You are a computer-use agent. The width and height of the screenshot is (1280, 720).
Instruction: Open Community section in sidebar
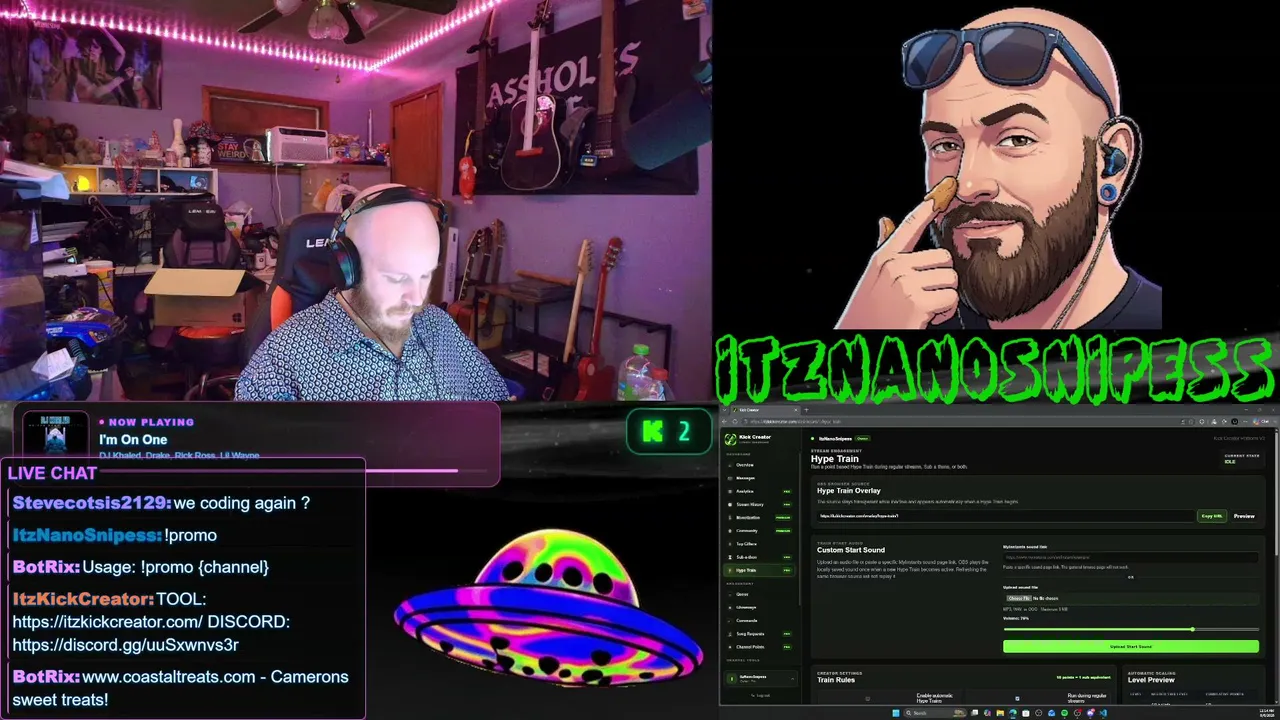[760, 530]
